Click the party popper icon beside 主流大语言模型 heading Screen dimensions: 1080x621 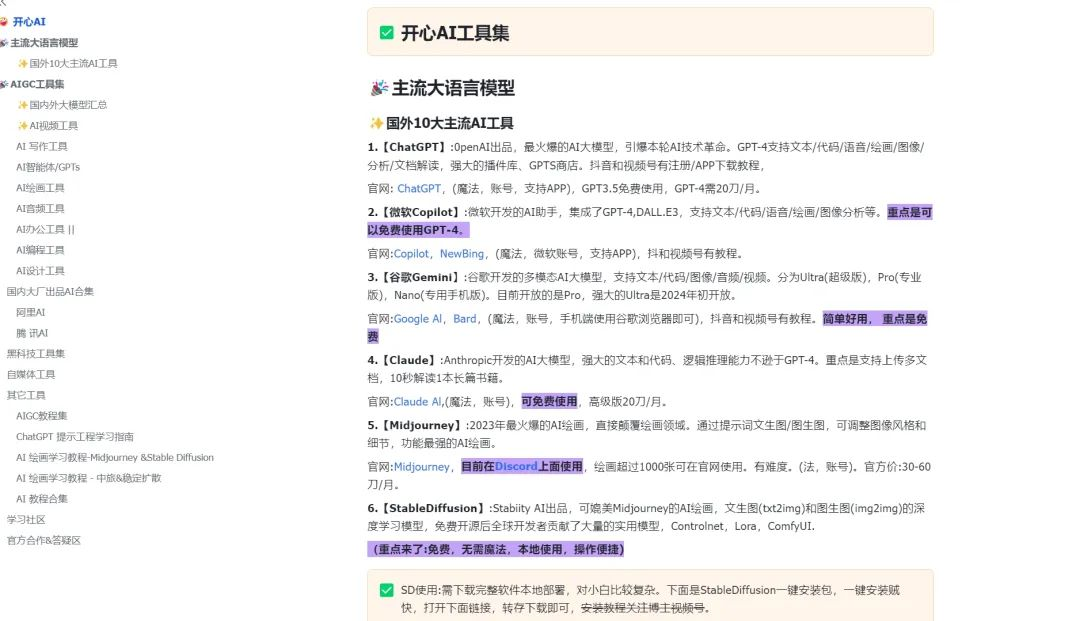(379, 88)
